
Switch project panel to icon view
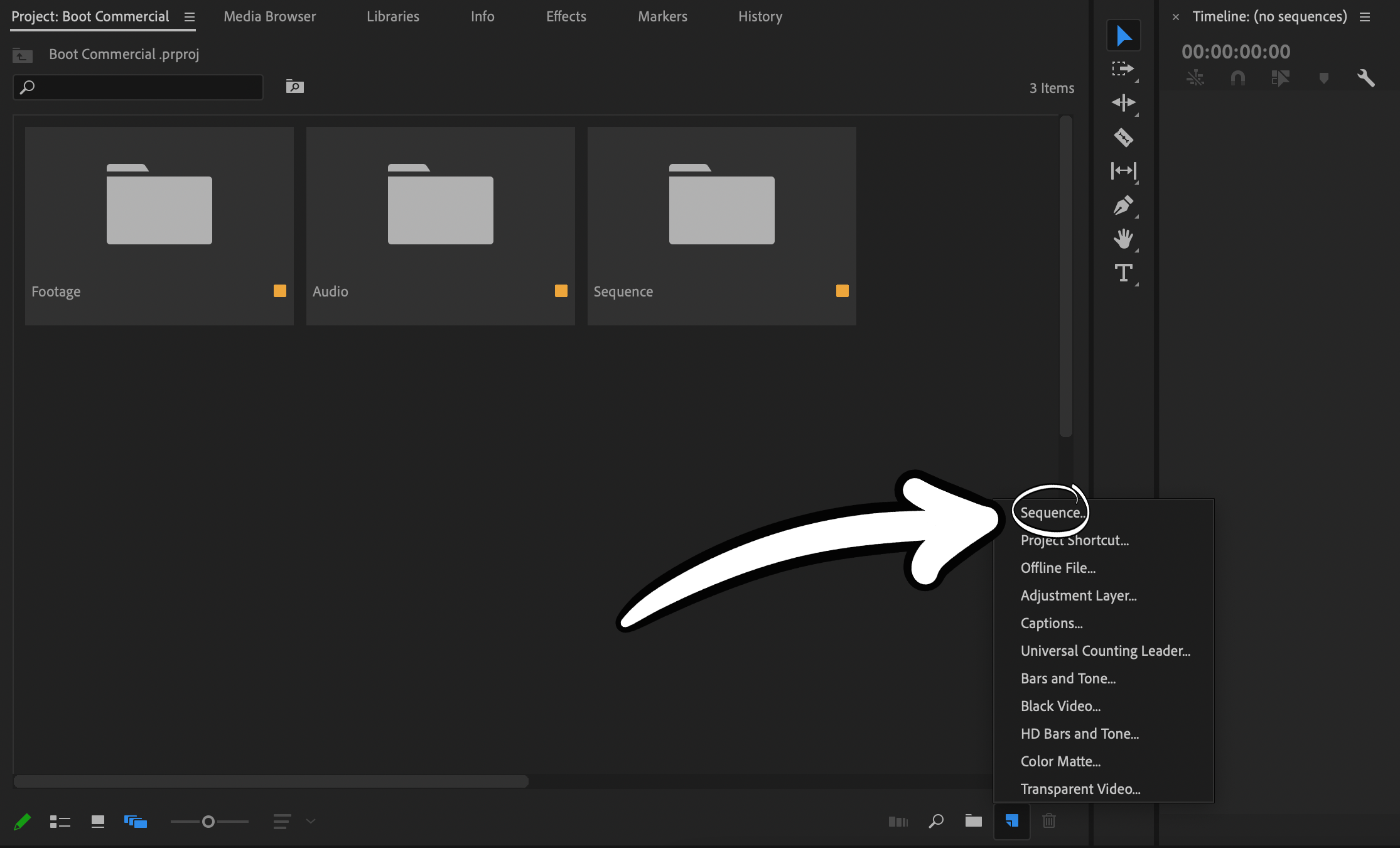click(x=97, y=822)
